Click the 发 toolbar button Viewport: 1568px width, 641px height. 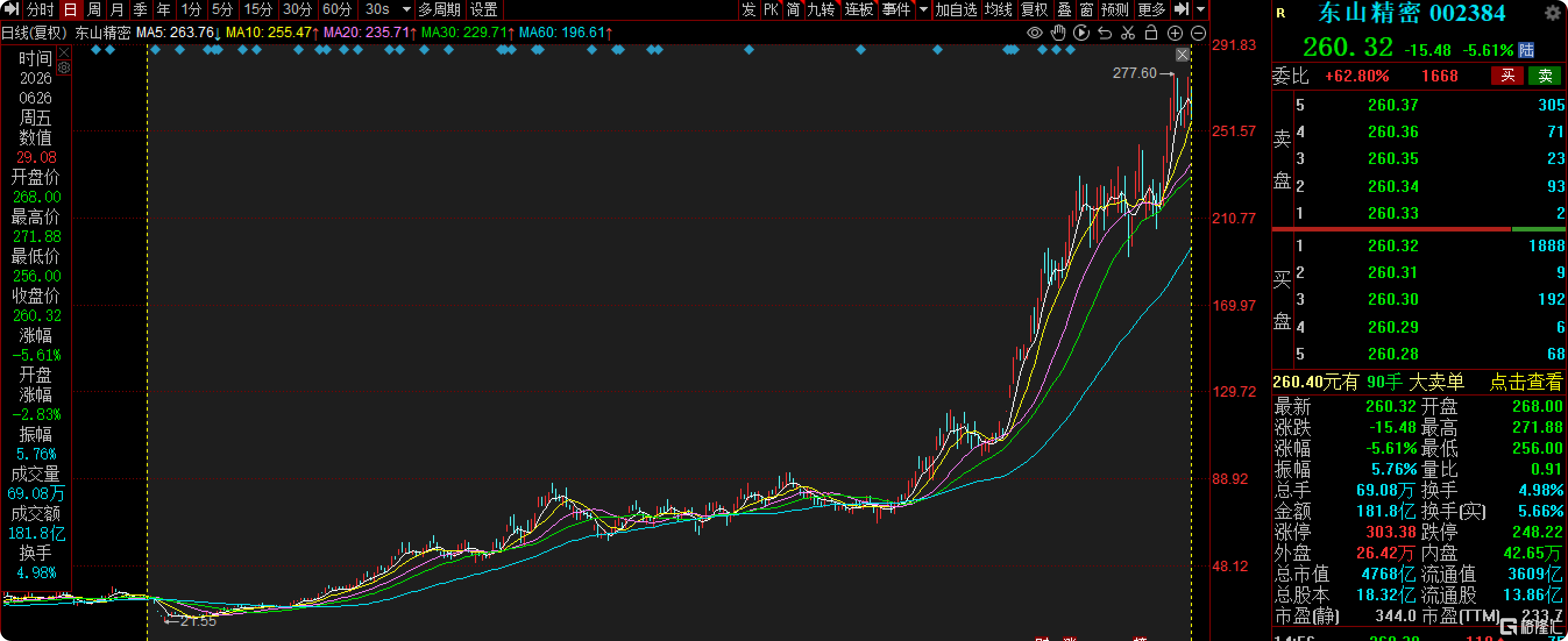748,9
